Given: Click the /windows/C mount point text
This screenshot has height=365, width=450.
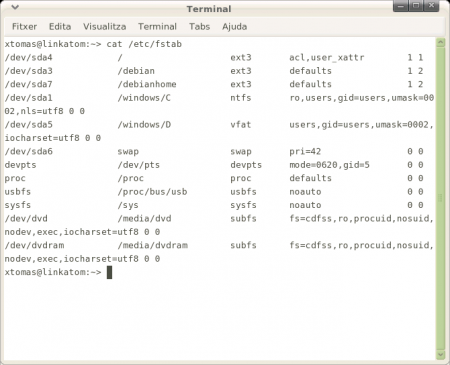Looking at the screenshot, I should coord(144,98).
